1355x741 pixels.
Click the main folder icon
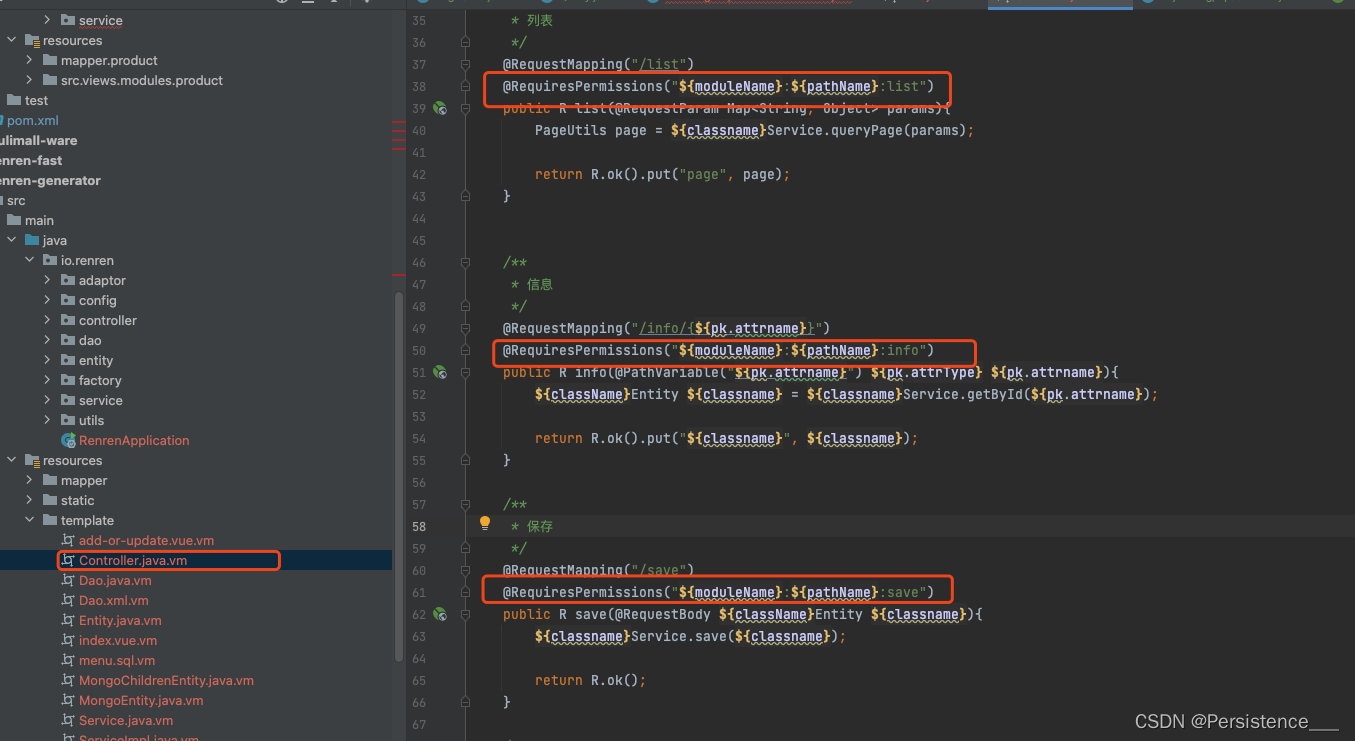pyautogui.click(x=14, y=220)
